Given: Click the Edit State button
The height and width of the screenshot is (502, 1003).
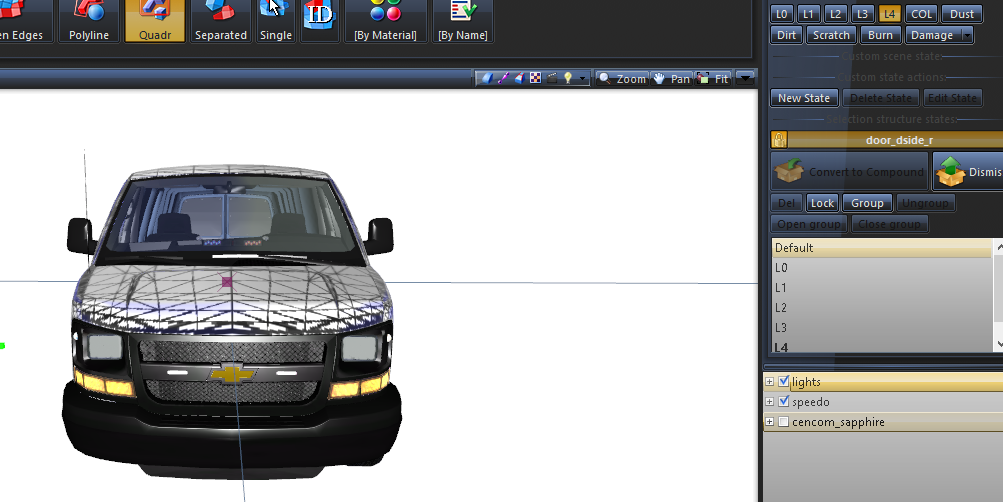Looking at the screenshot, I should coord(952,98).
